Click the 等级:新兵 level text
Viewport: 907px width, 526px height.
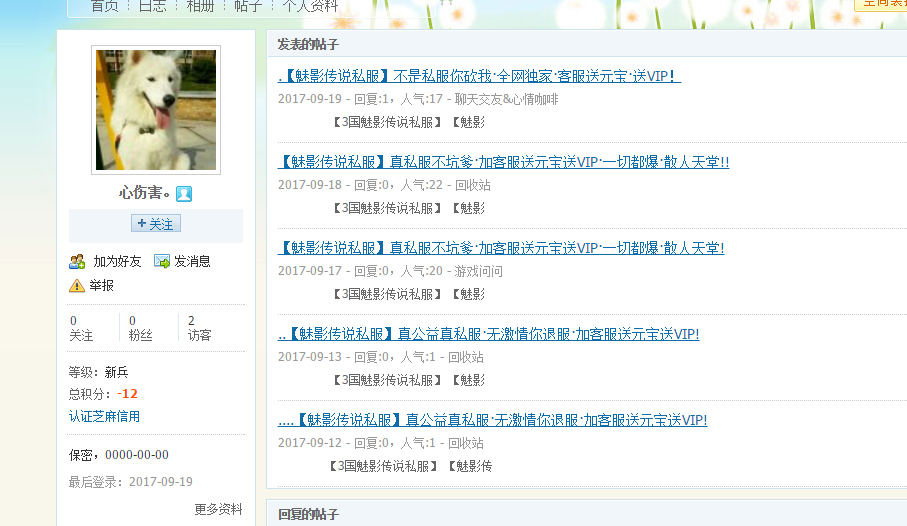coord(98,372)
